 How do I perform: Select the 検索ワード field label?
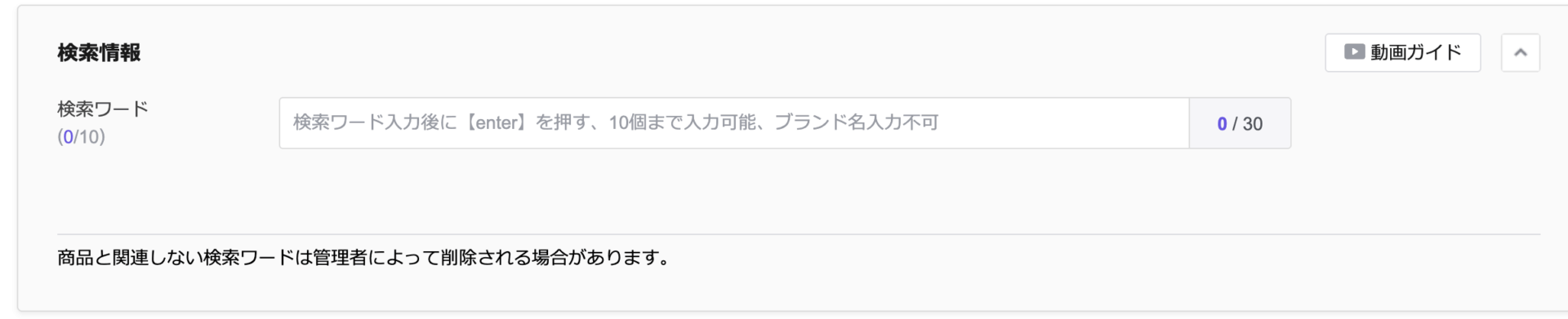(x=103, y=109)
